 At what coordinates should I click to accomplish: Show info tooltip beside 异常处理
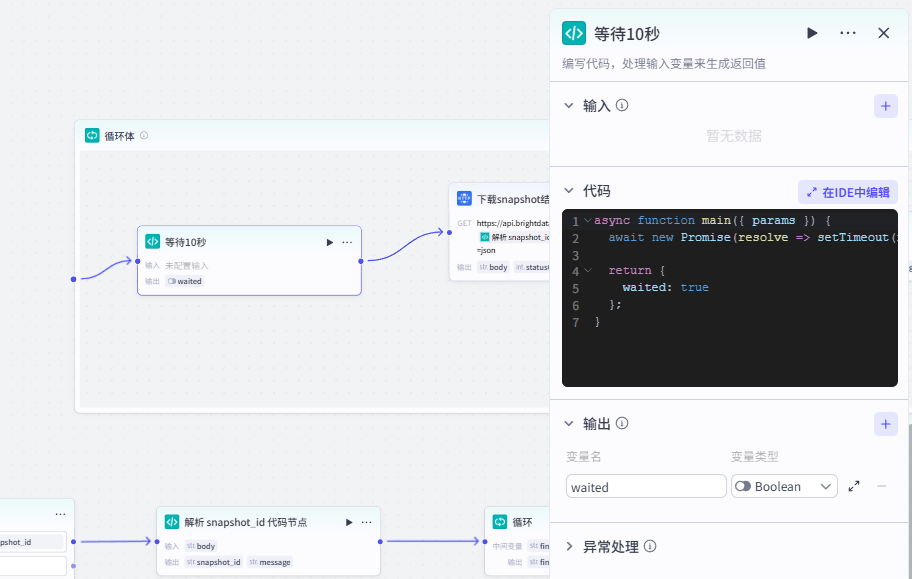click(650, 546)
